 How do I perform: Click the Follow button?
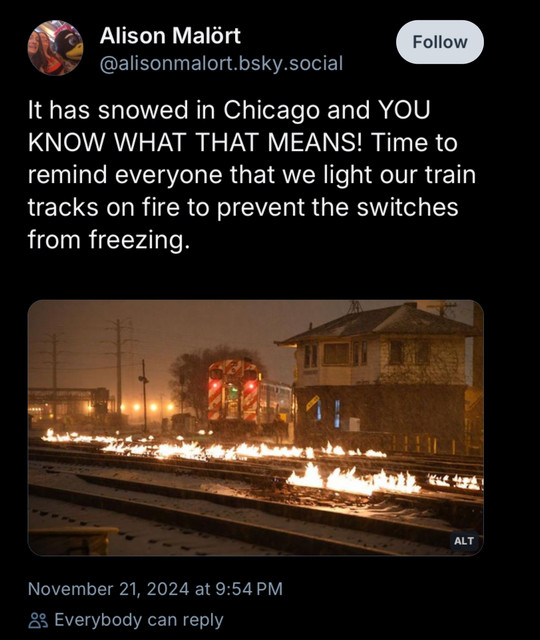440,42
